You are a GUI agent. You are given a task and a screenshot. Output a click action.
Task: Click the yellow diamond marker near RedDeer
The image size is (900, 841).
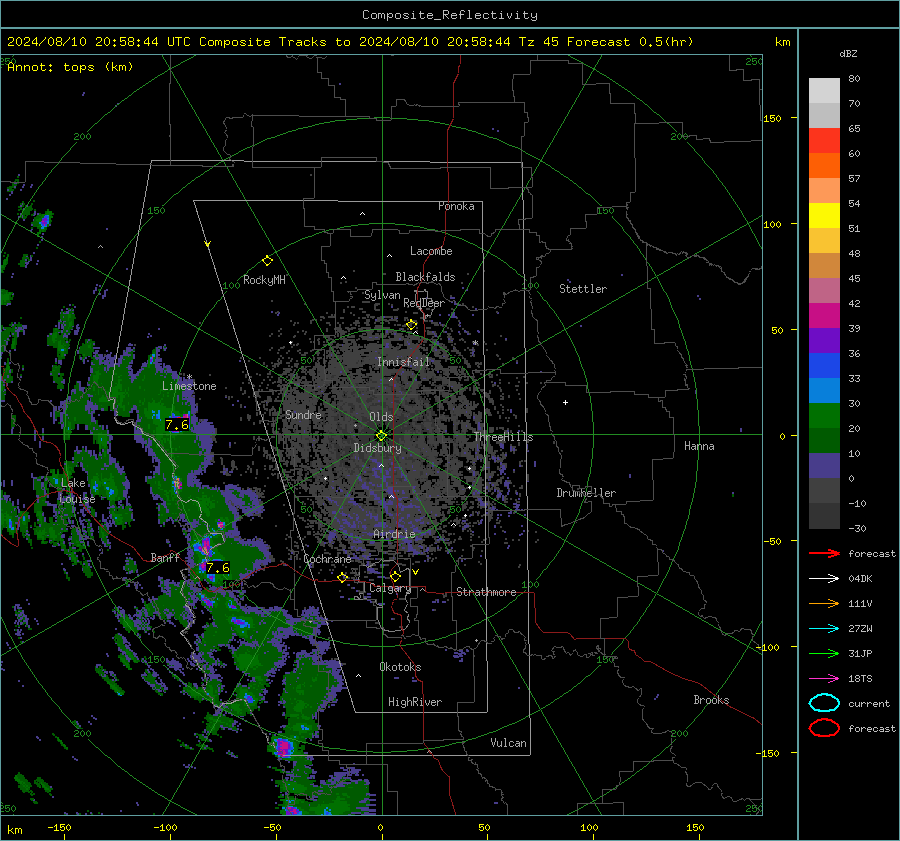coord(411,325)
